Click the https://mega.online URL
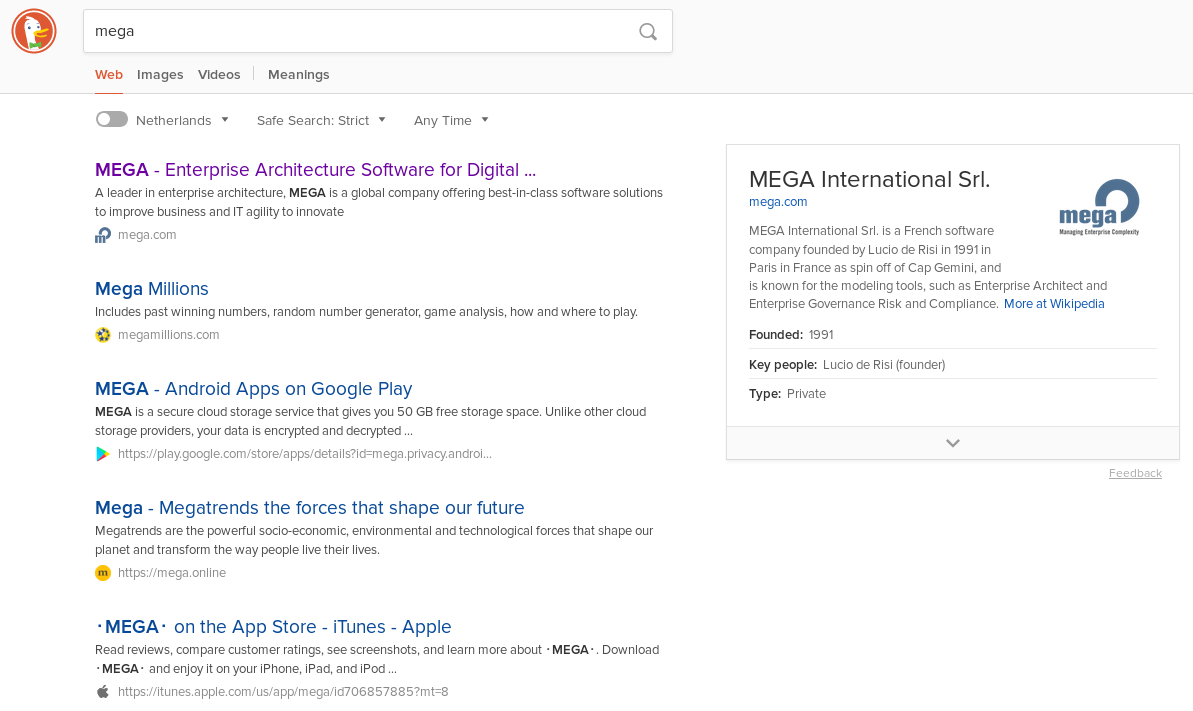The image size is (1193, 711). click(172, 573)
